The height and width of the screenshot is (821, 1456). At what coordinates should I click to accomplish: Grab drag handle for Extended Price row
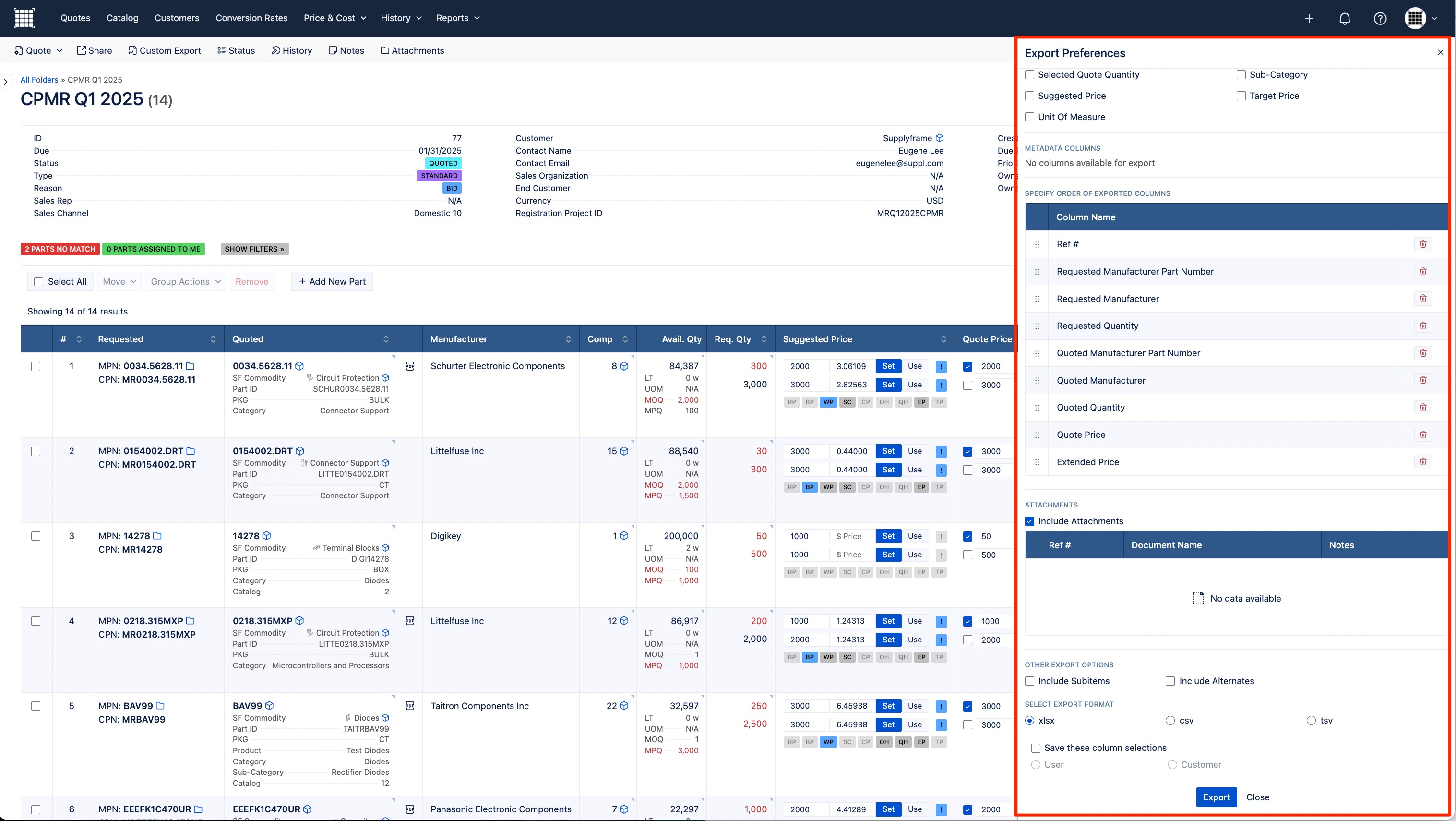[1037, 462]
